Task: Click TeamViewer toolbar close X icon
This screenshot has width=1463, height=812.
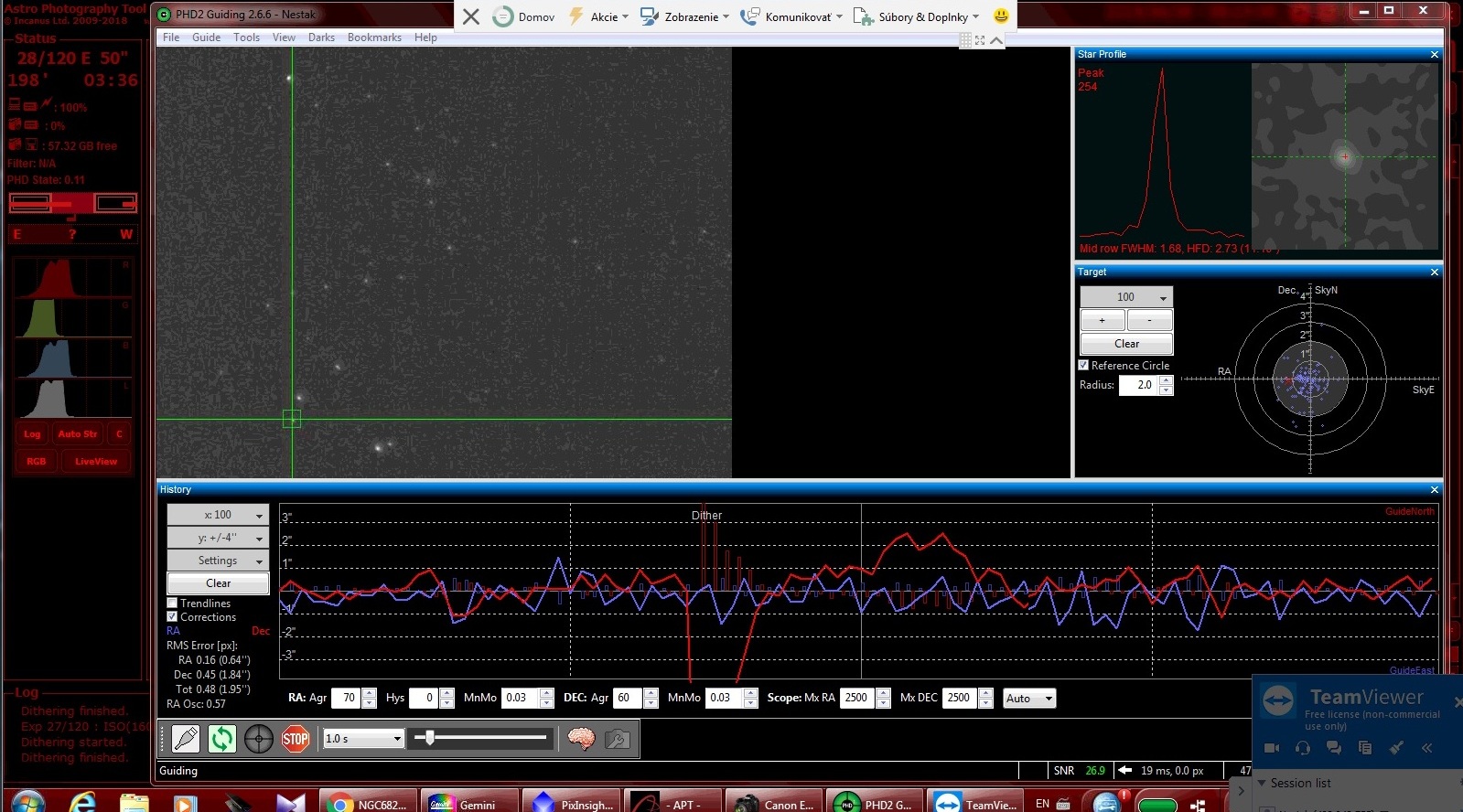Action: point(470,16)
